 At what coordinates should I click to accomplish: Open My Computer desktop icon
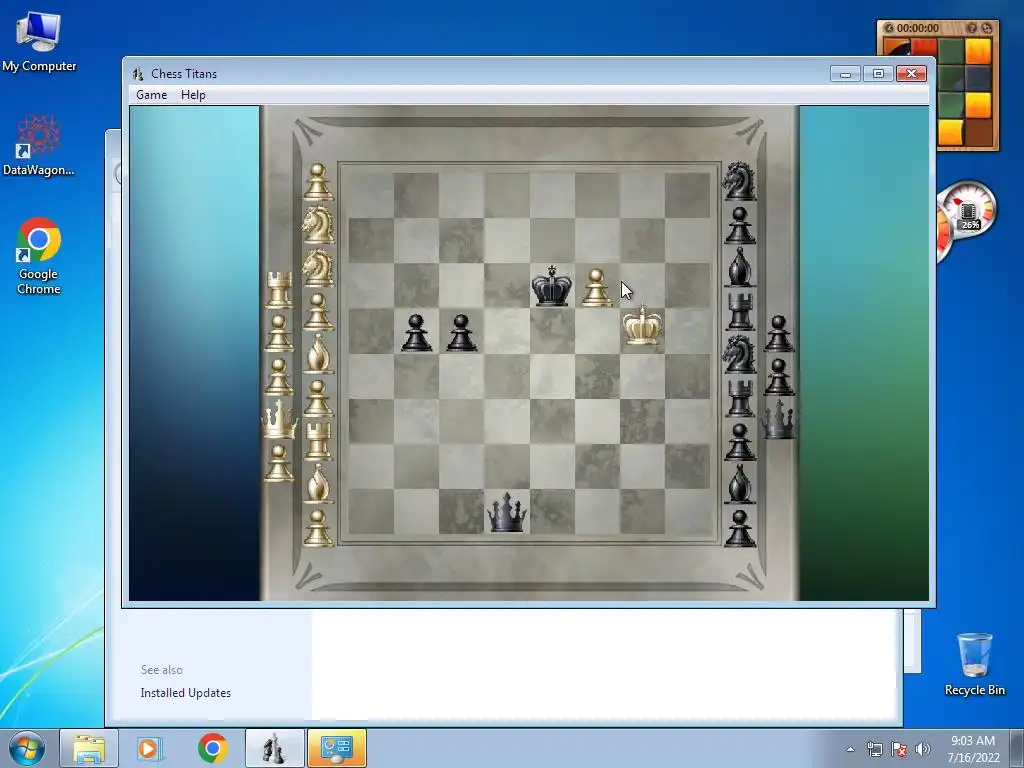[x=39, y=42]
